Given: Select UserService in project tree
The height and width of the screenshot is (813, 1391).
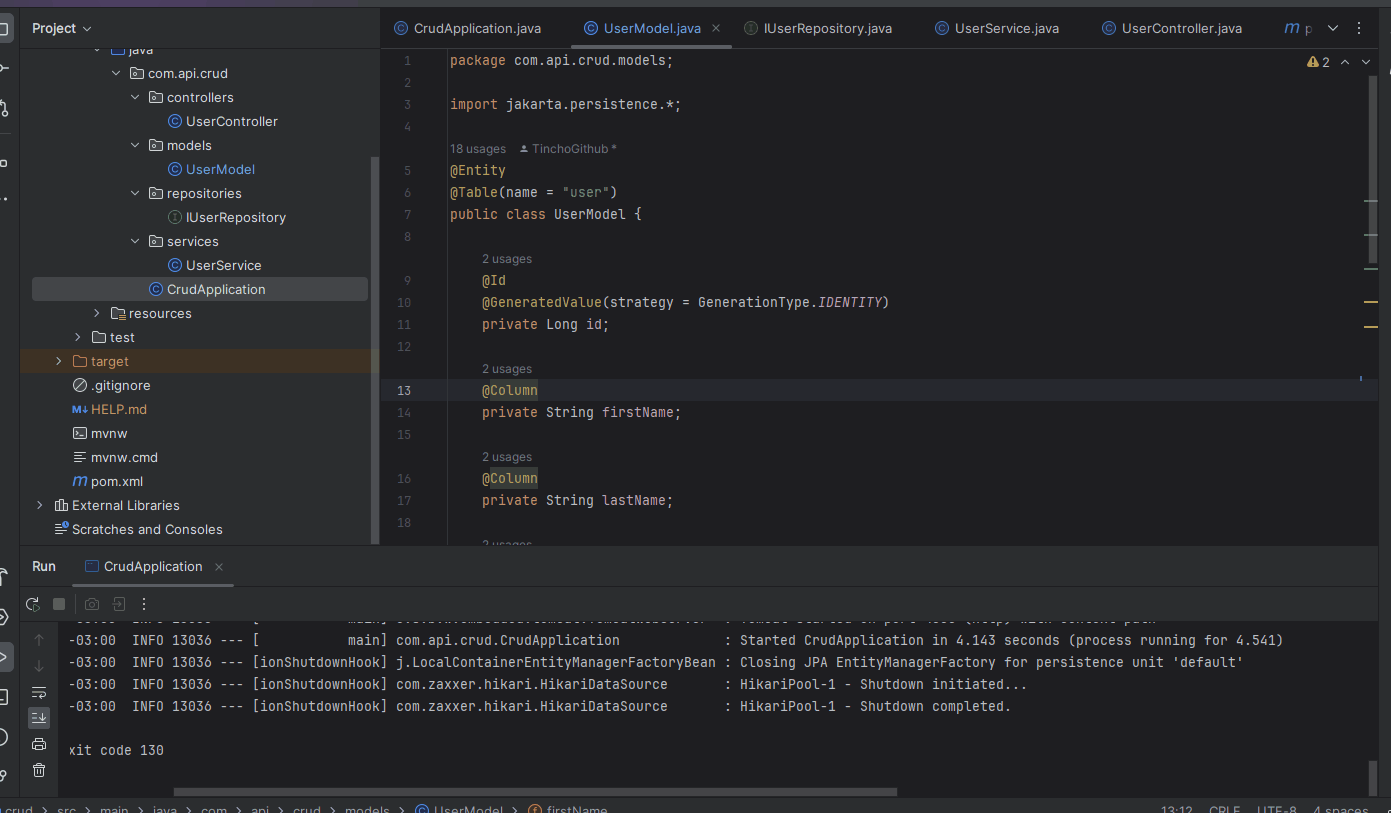Looking at the screenshot, I should [x=223, y=265].
